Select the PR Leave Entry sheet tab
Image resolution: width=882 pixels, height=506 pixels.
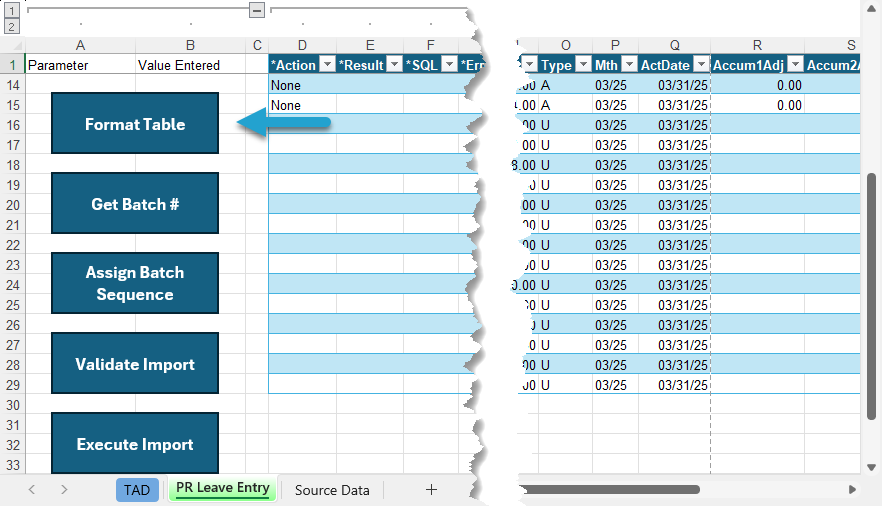click(223, 488)
